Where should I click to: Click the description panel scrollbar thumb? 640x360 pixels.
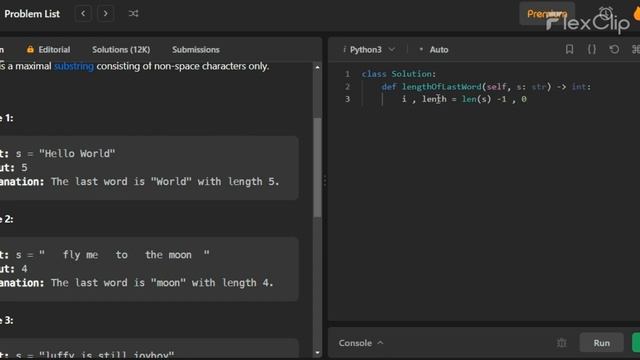[x=318, y=167]
